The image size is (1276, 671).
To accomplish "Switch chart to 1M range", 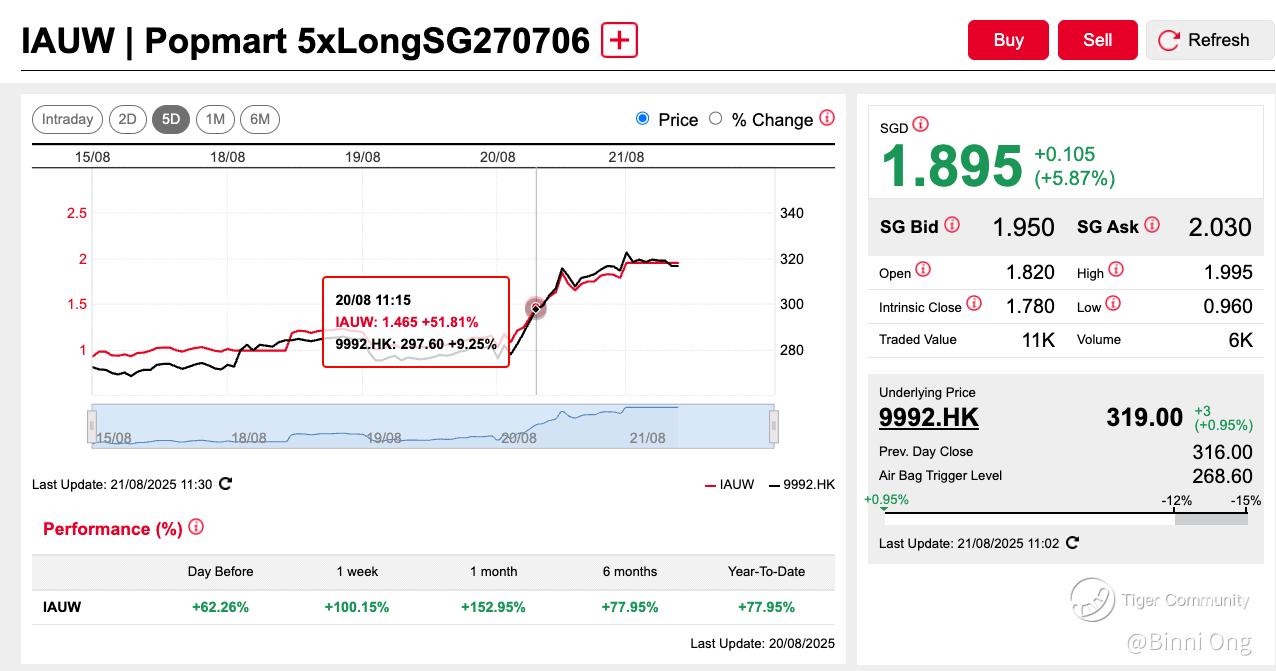I will point(215,119).
